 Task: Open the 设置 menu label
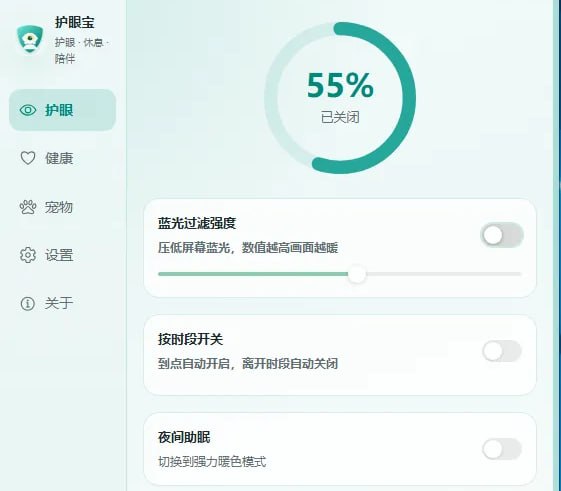59,256
